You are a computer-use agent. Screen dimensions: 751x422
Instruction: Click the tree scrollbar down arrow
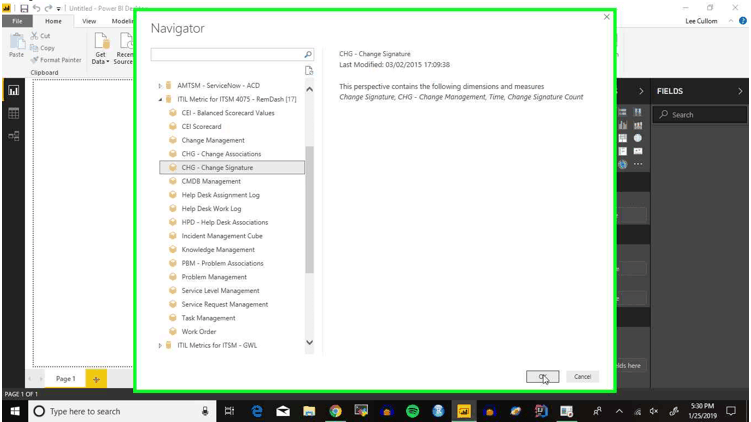point(309,342)
